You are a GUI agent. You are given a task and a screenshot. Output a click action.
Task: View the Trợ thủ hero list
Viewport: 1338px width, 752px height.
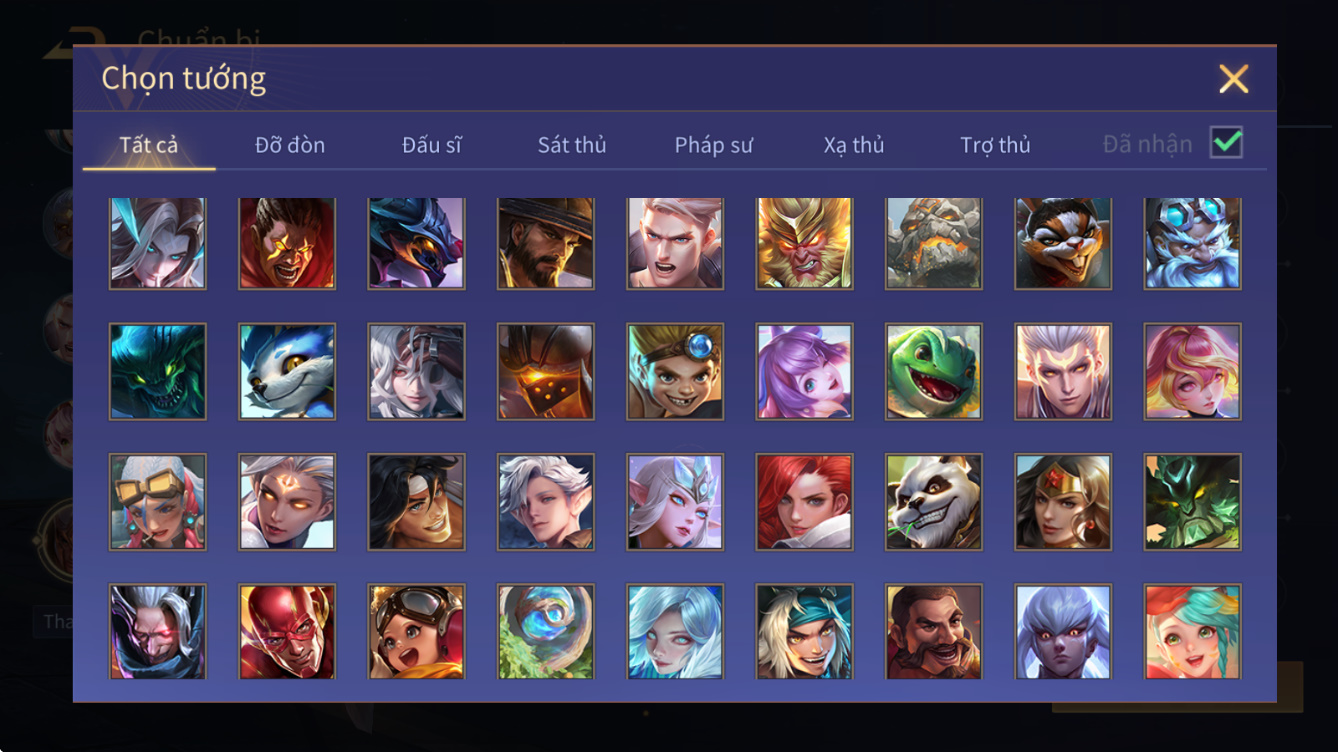pyautogui.click(x=995, y=145)
